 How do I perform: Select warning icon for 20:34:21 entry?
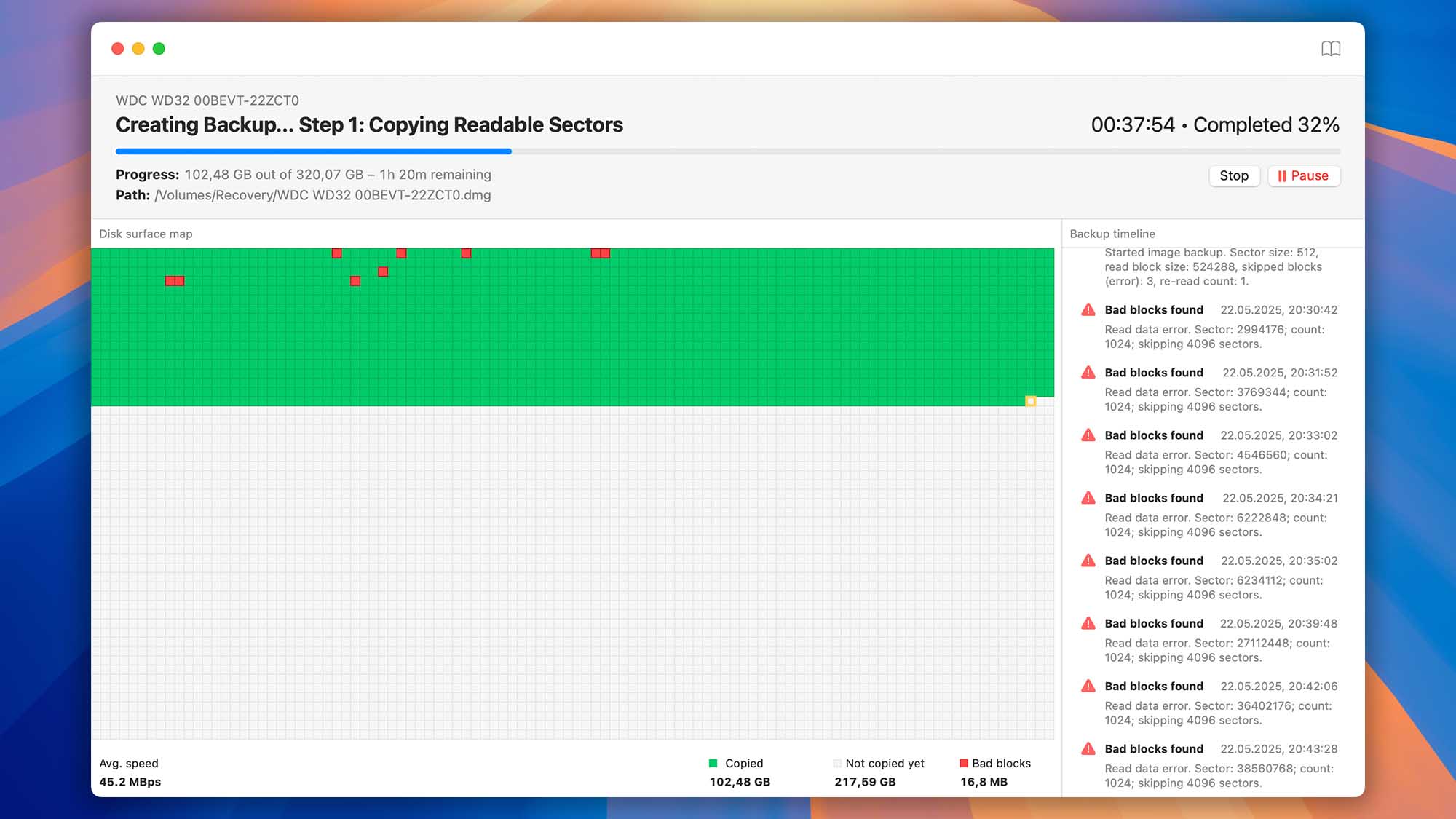[1088, 497]
